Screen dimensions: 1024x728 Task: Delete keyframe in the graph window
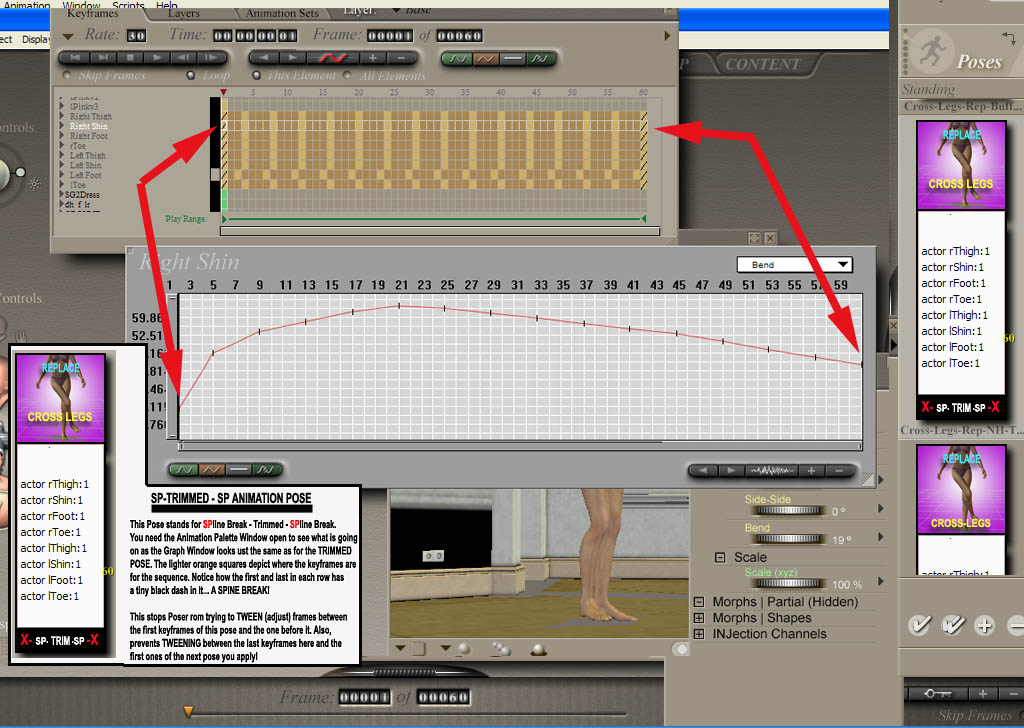(x=839, y=471)
